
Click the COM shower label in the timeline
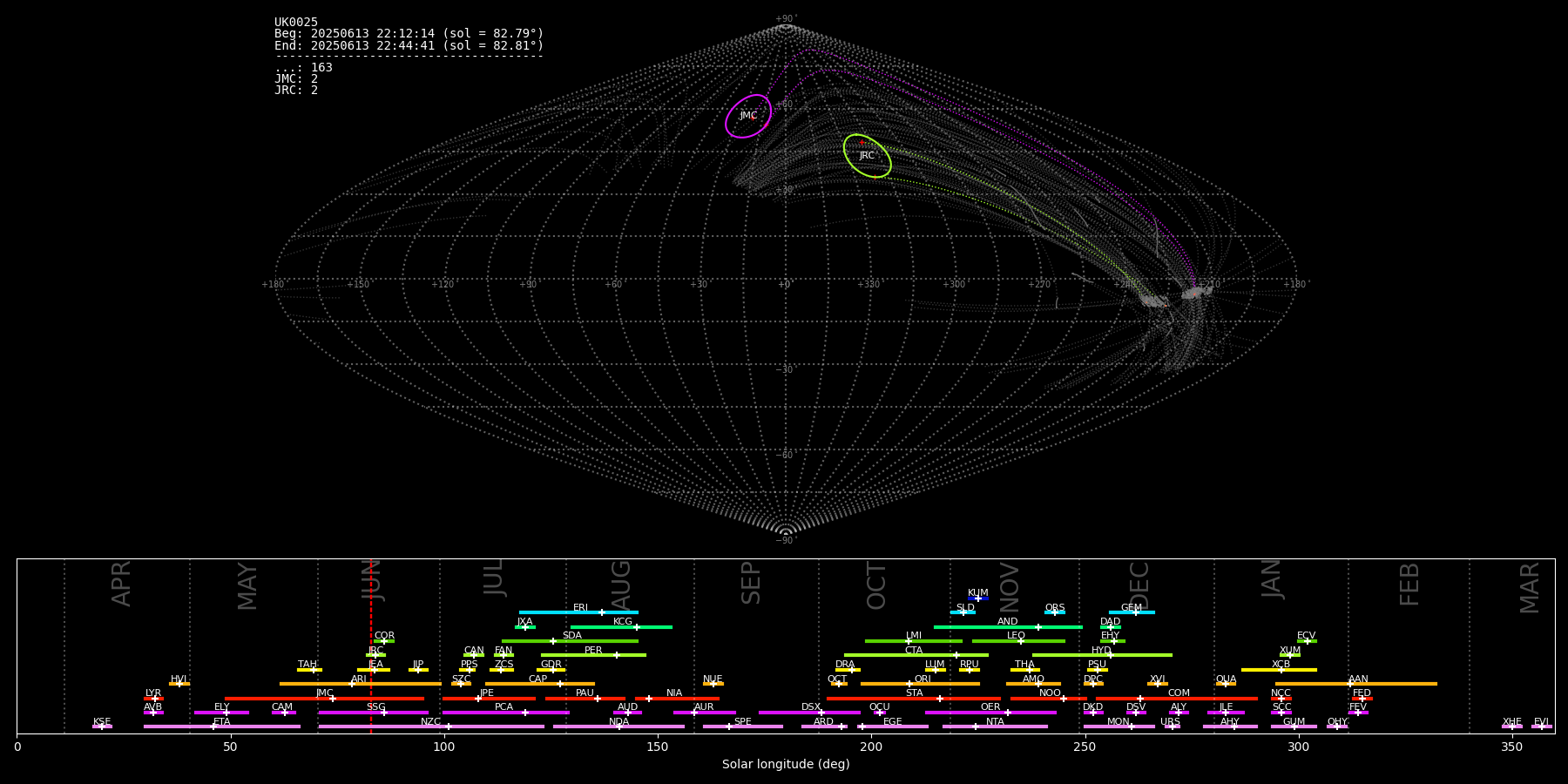coord(1179,693)
